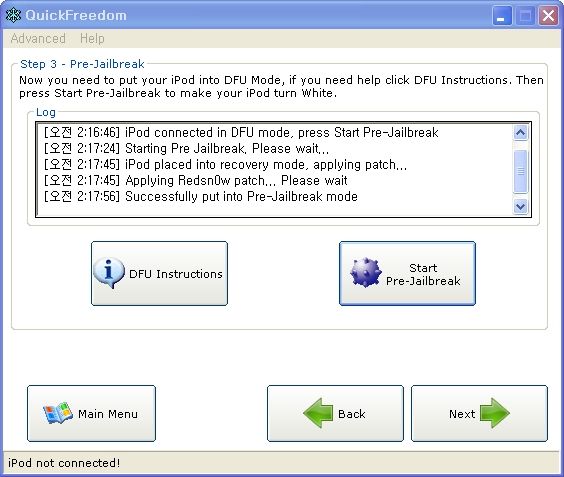Return to the Main Menu
This screenshot has height=477, width=564.
coord(91,414)
